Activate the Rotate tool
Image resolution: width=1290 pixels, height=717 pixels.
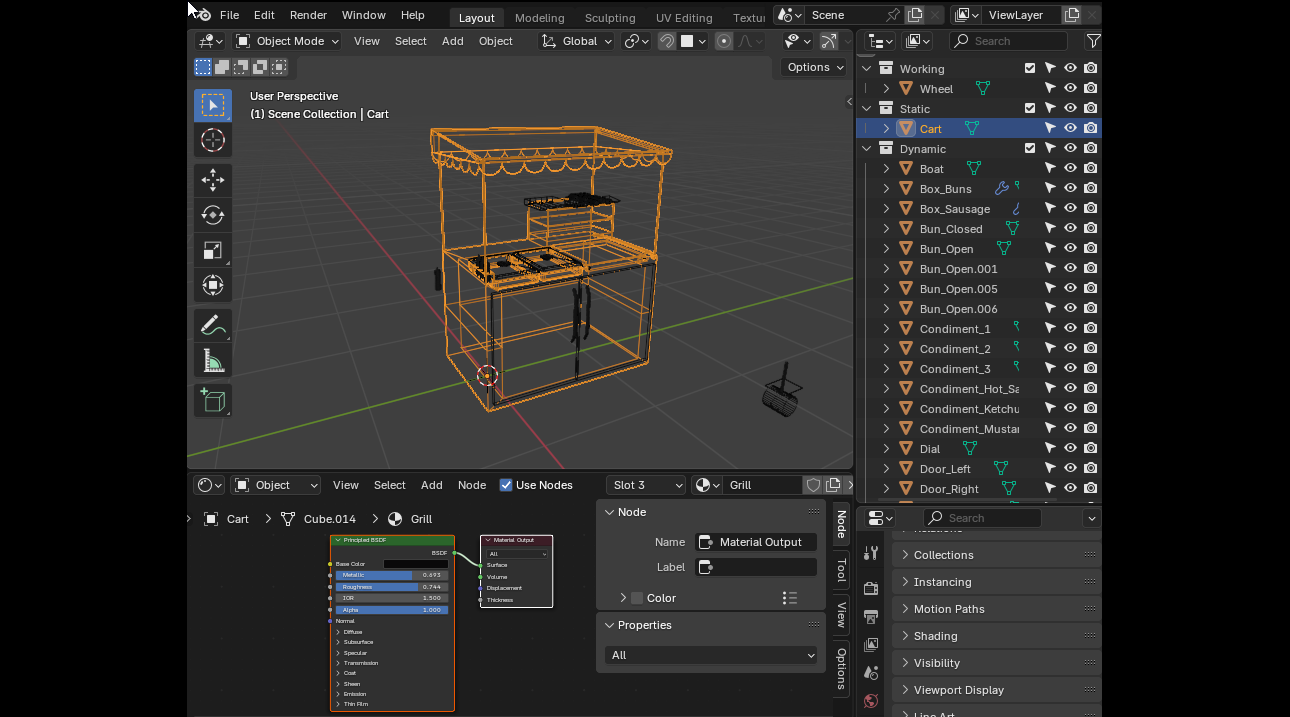[212, 215]
